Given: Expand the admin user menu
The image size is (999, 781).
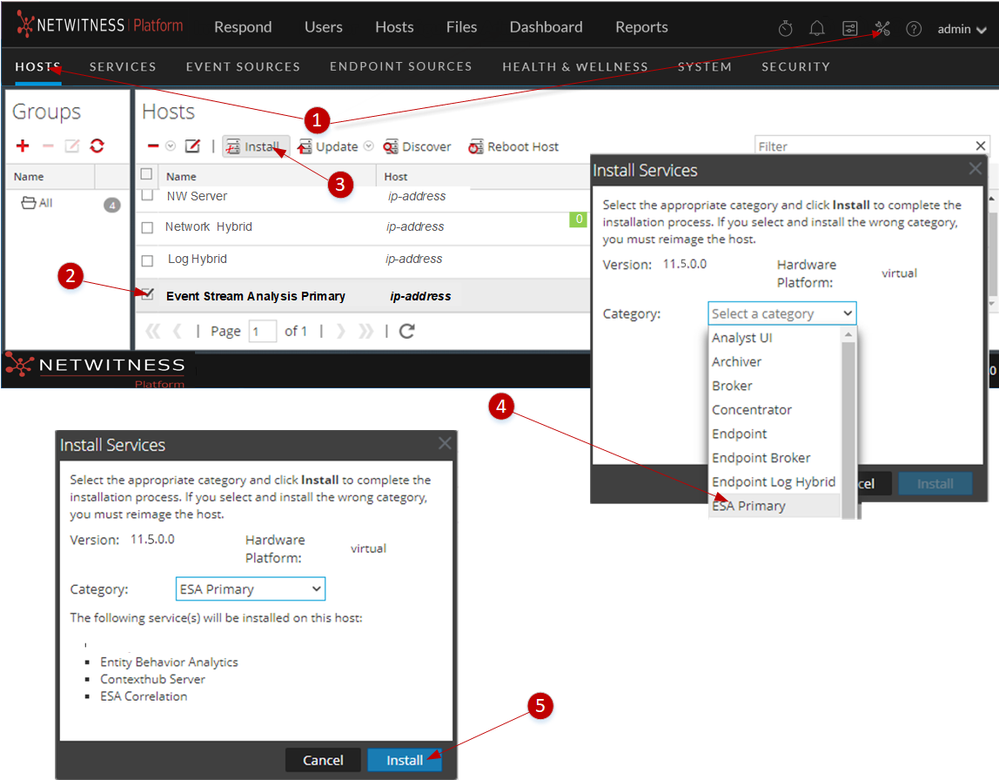Looking at the screenshot, I should pos(961,29).
